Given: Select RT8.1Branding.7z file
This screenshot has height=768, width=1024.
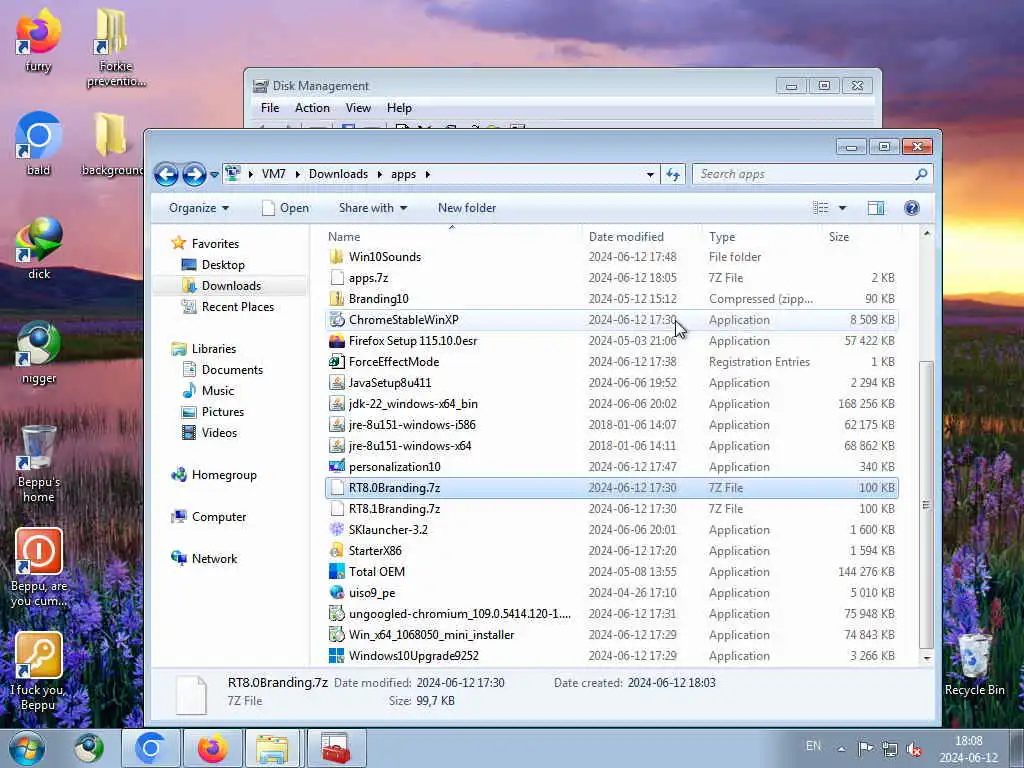Looking at the screenshot, I should coord(394,509).
